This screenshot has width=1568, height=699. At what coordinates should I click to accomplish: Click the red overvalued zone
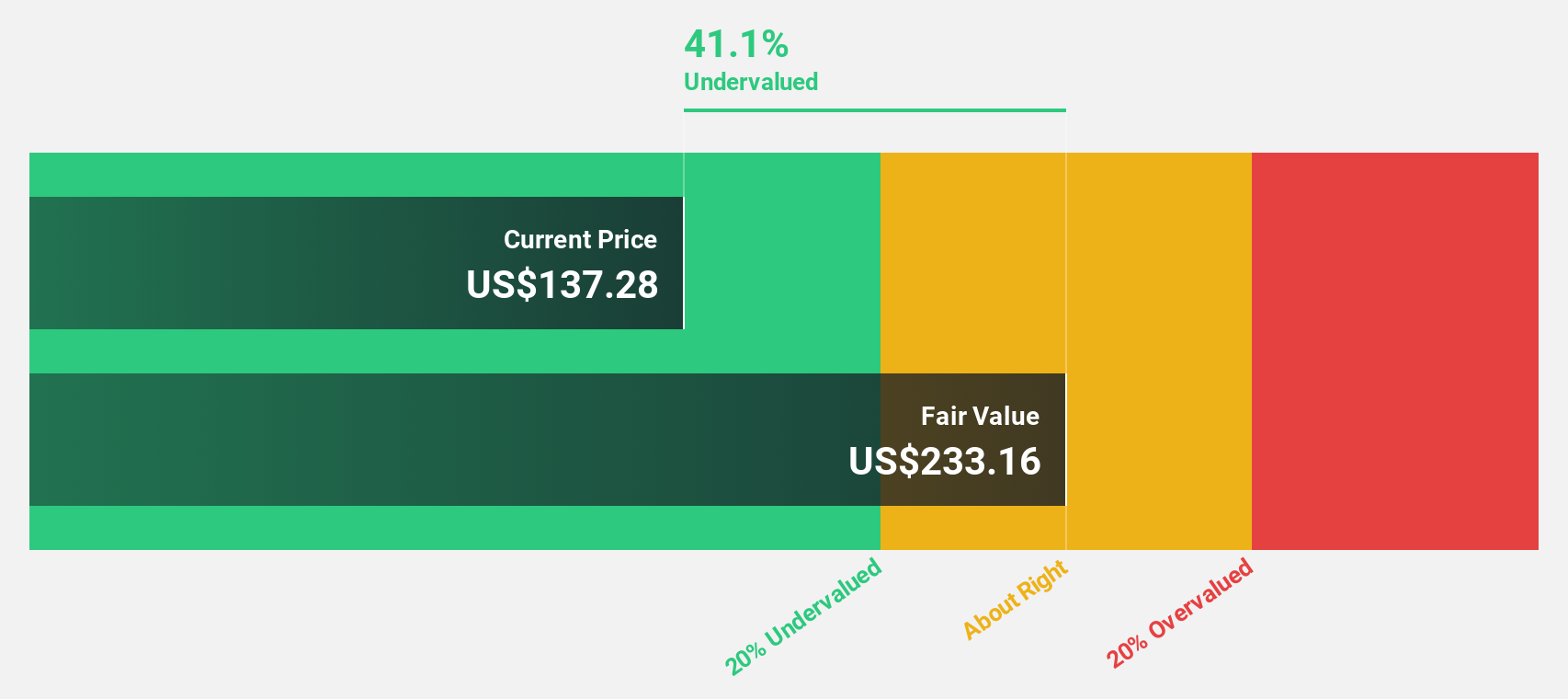(1394, 350)
